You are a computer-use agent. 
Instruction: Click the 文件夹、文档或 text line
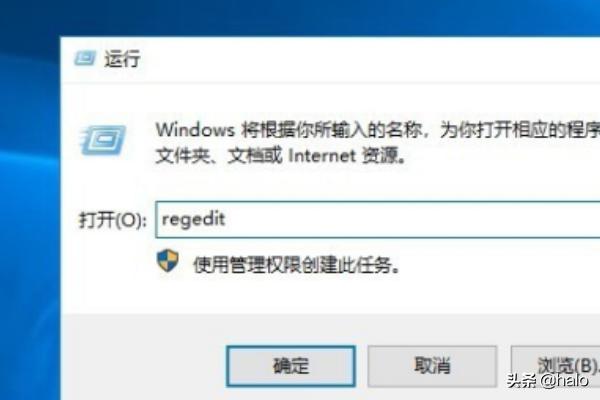point(218,156)
